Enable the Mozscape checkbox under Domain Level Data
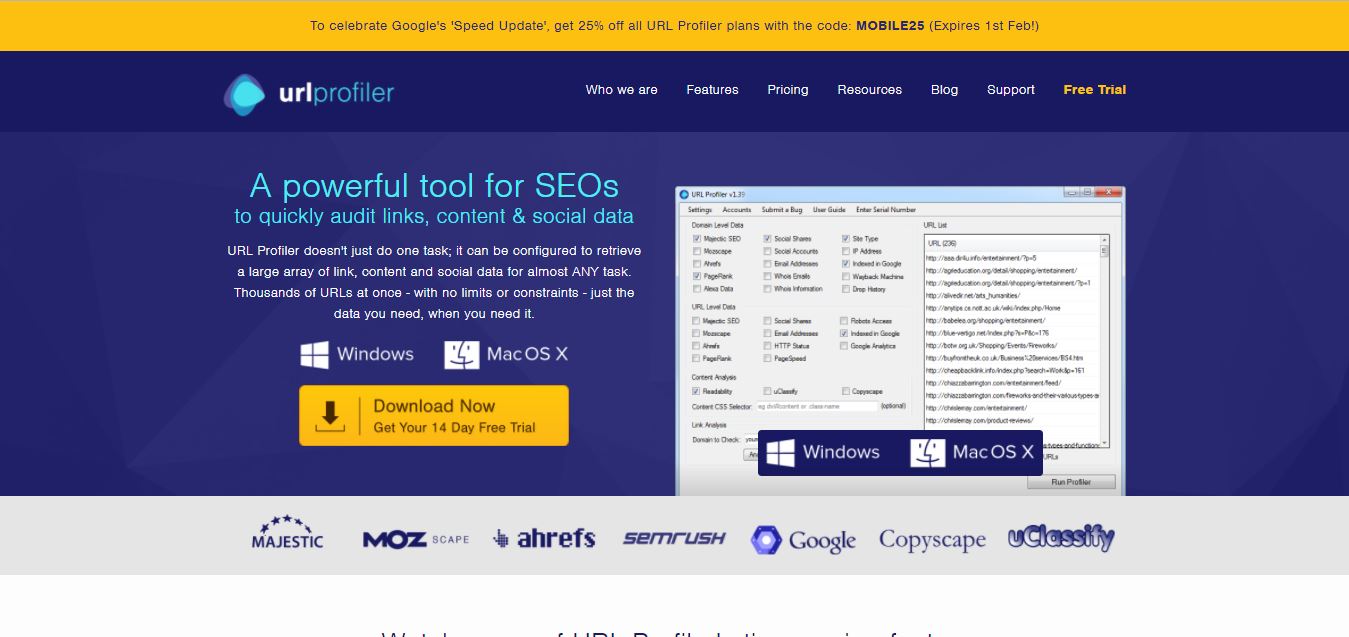Viewport: 1349px width, 637px height. coord(695,251)
